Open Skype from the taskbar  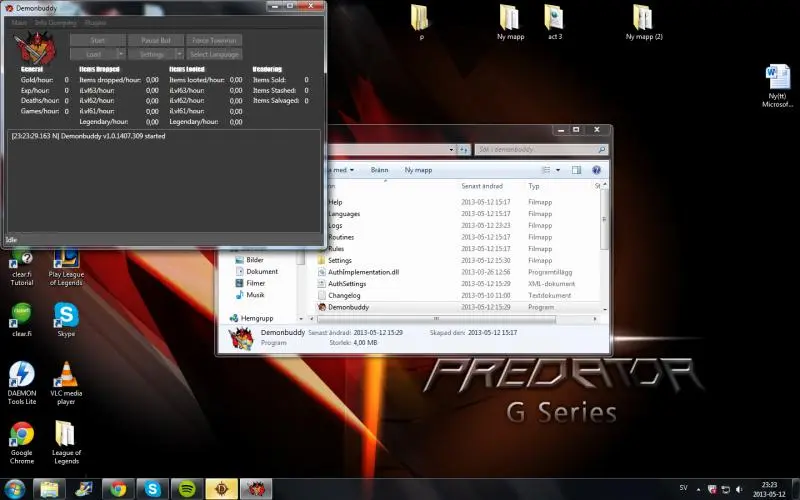[153, 489]
